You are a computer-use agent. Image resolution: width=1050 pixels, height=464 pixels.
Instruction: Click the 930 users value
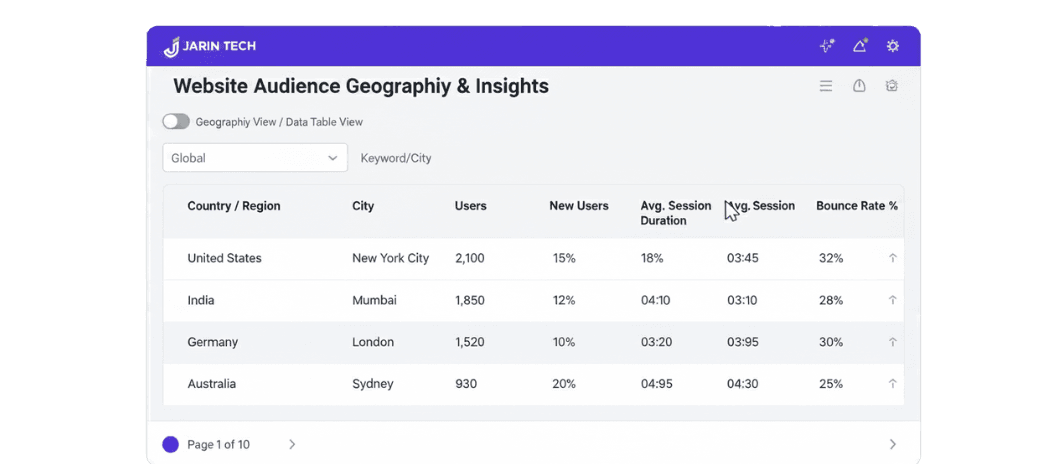465,384
